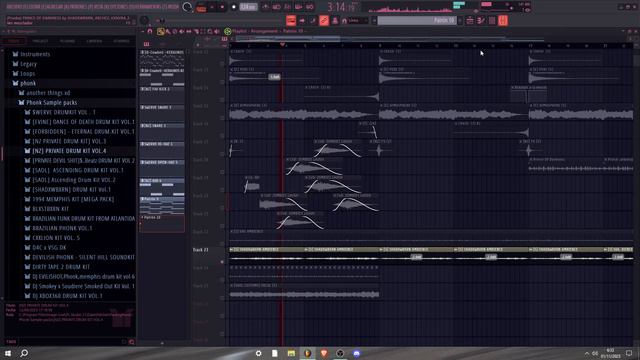
Task: Mute Track 24 using its LED toggle
Action: (222, 280)
